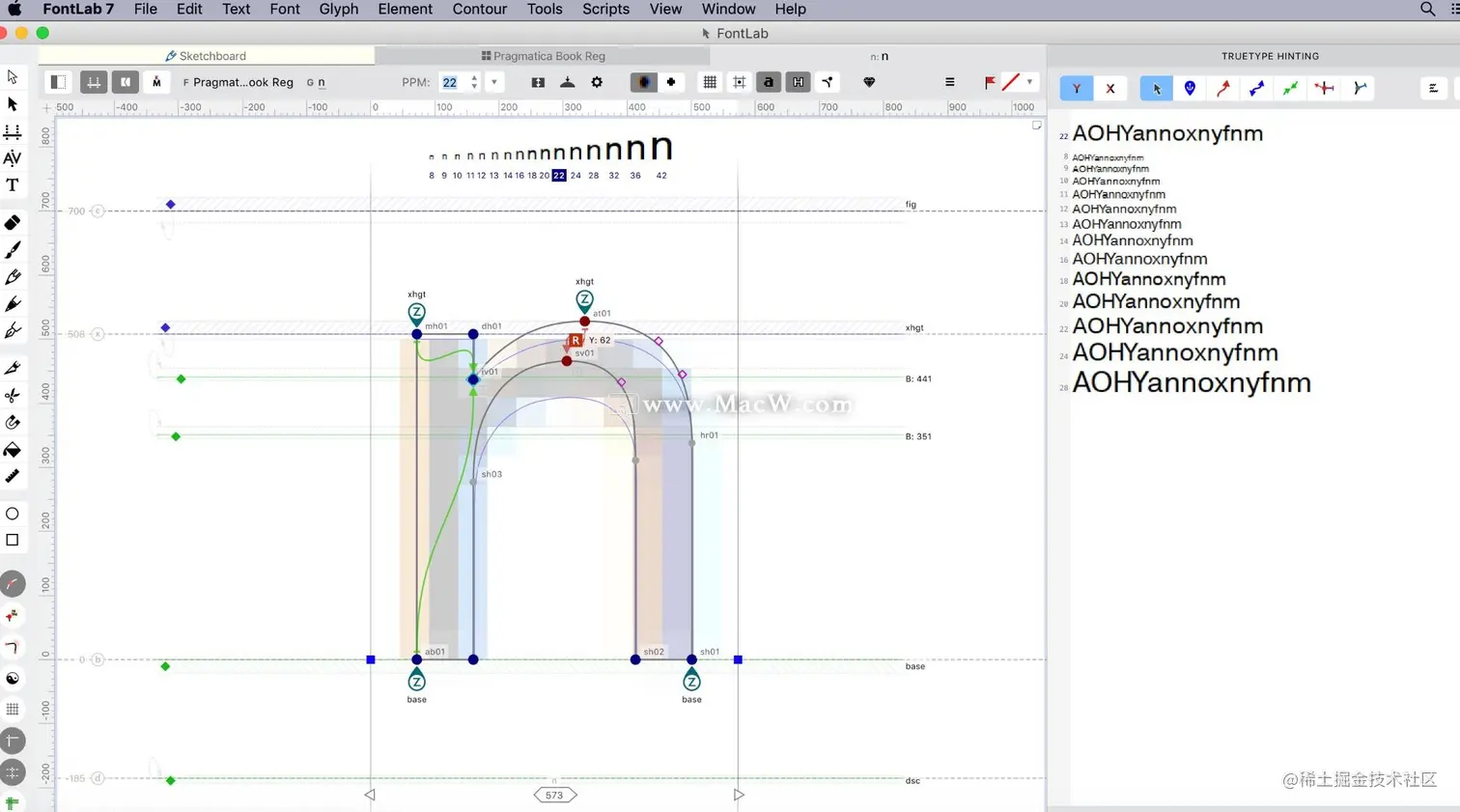Toggle the black plus square button
1460x812 pixels.
[671, 82]
